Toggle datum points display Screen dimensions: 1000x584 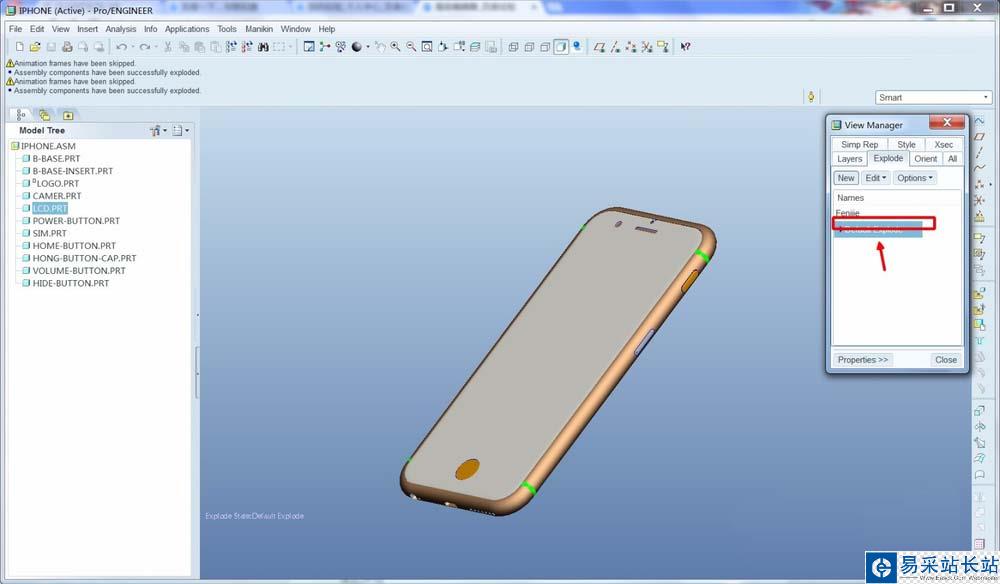pyautogui.click(x=631, y=47)
